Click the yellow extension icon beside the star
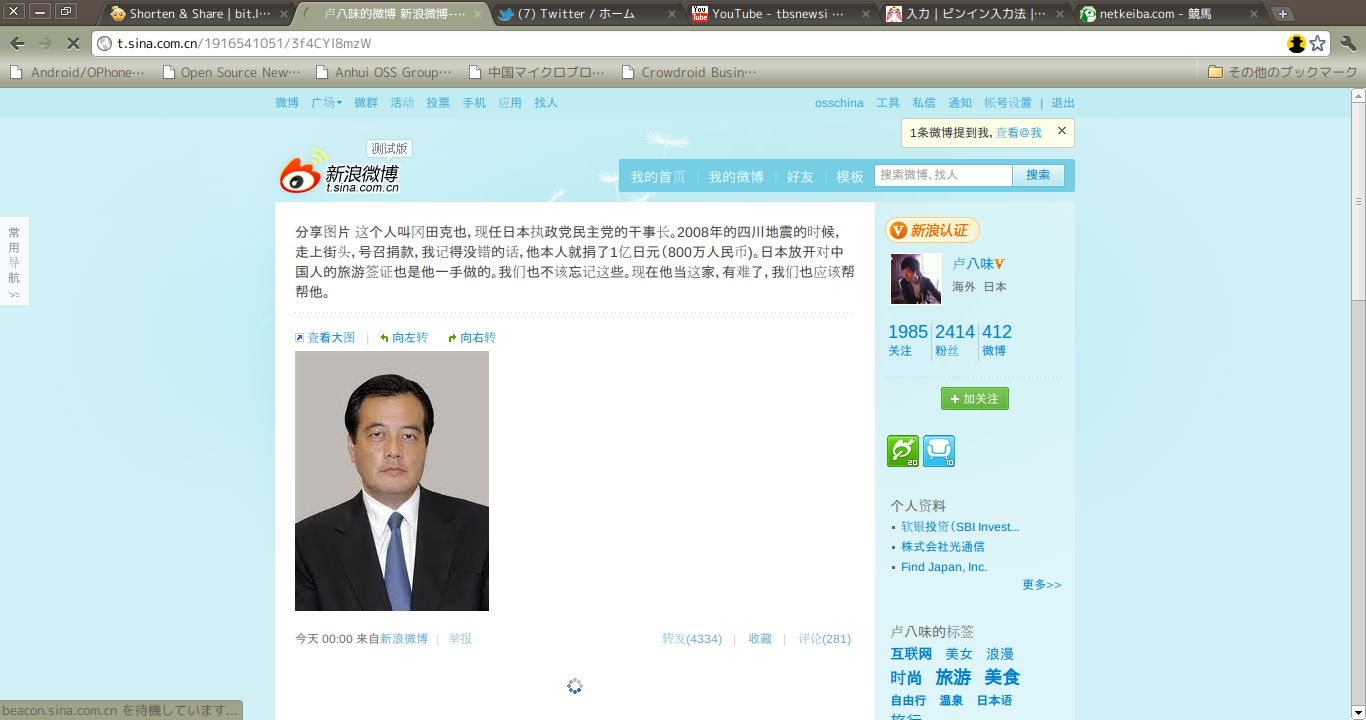 1297,43
